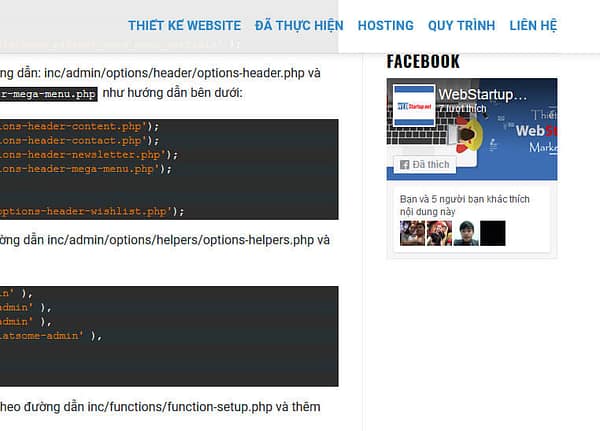Open the LIÊN HỆ contact page
The height and width of the screenshot is (431, 600).
(x=533, y=25)
